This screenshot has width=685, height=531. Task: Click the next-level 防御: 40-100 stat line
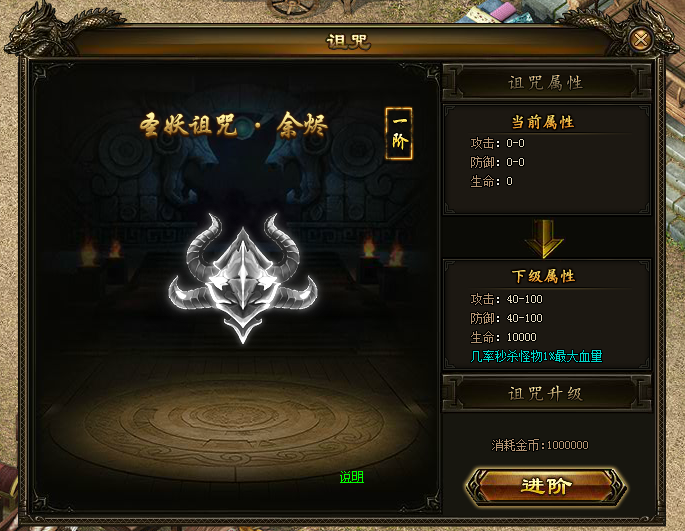[x=506, y=318]
